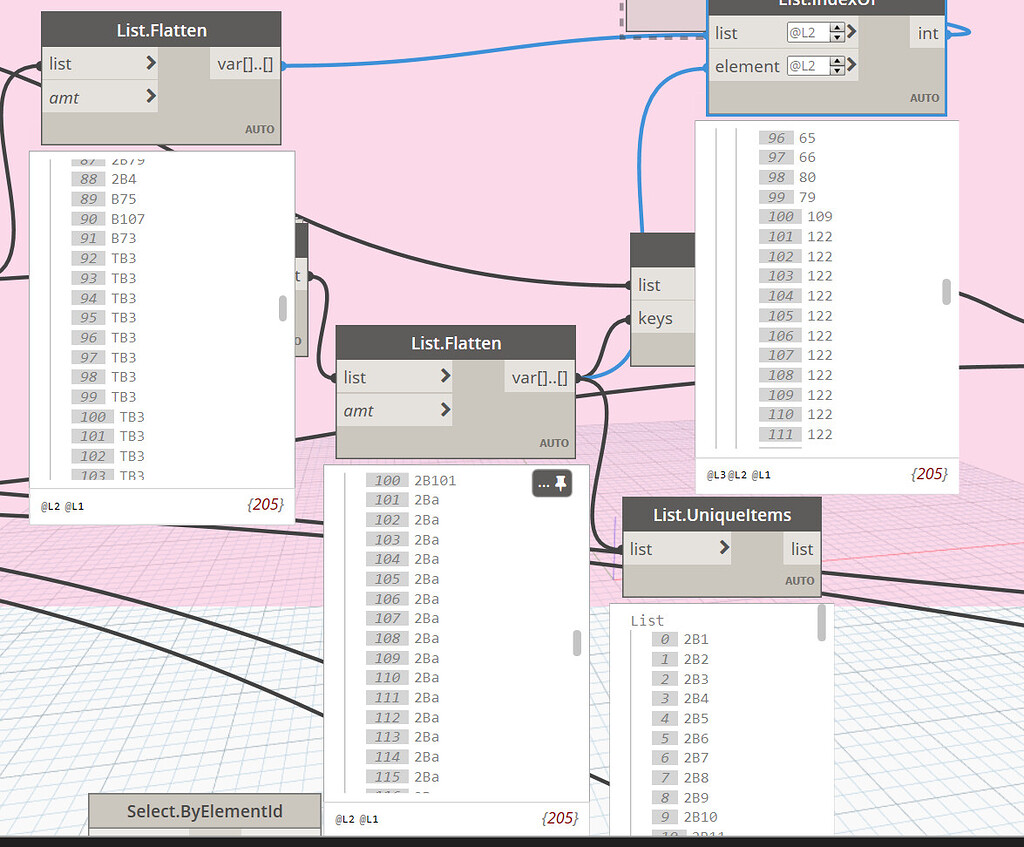Click the int output port on List.IndexOf
Image resolution: width=1024 pixels, height=847 pixels.
(x=928, y=32)
